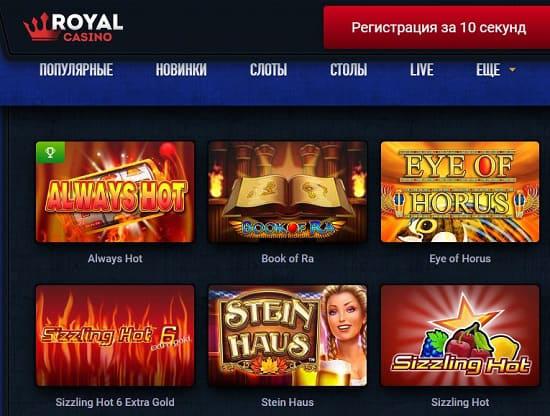Select the Sizzling Hot 6 Extra Gold thumbnail
This screenshot has width=550, height=416.
tap(115, 336)
